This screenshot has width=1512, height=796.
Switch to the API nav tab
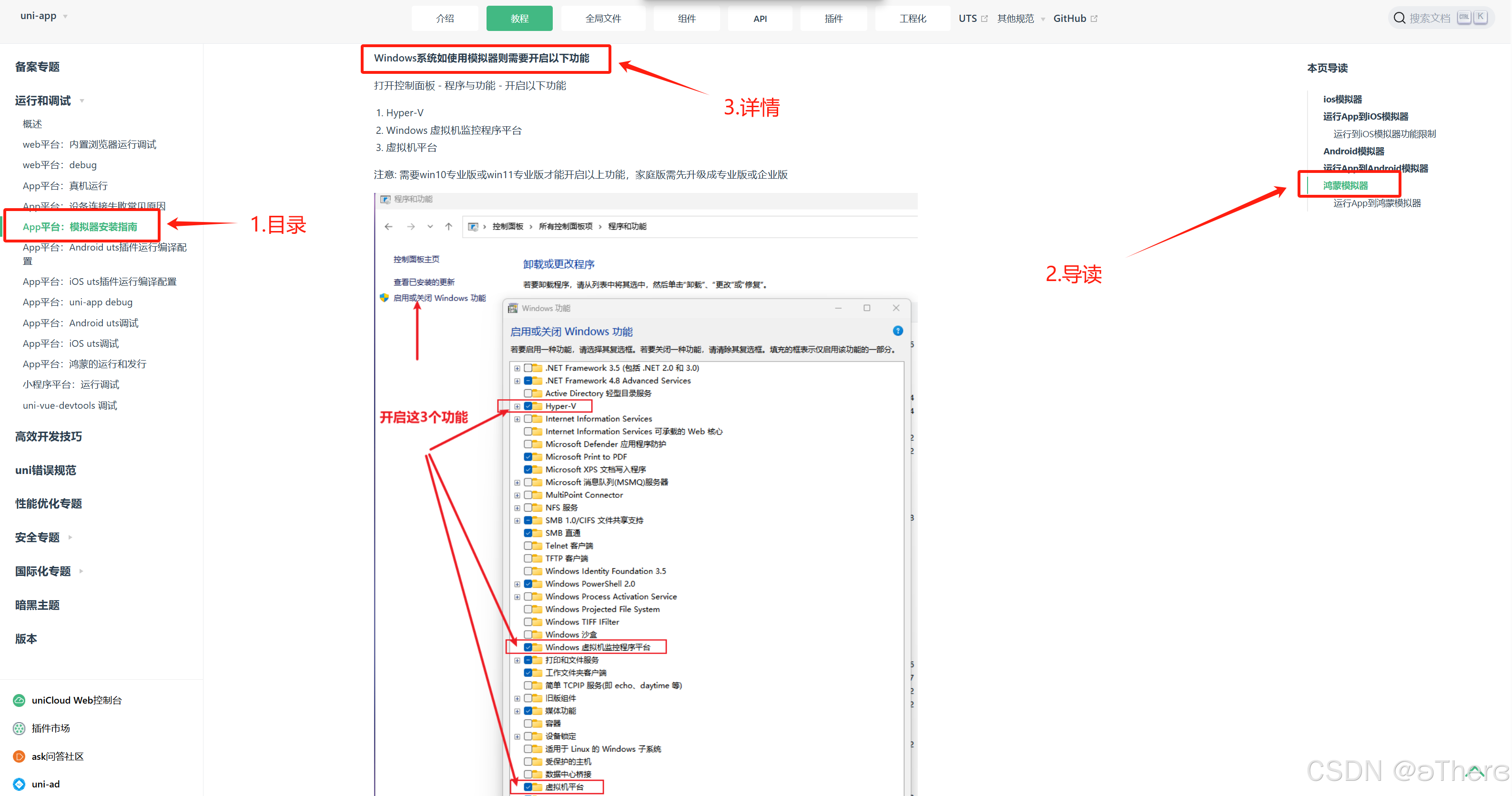760,19
